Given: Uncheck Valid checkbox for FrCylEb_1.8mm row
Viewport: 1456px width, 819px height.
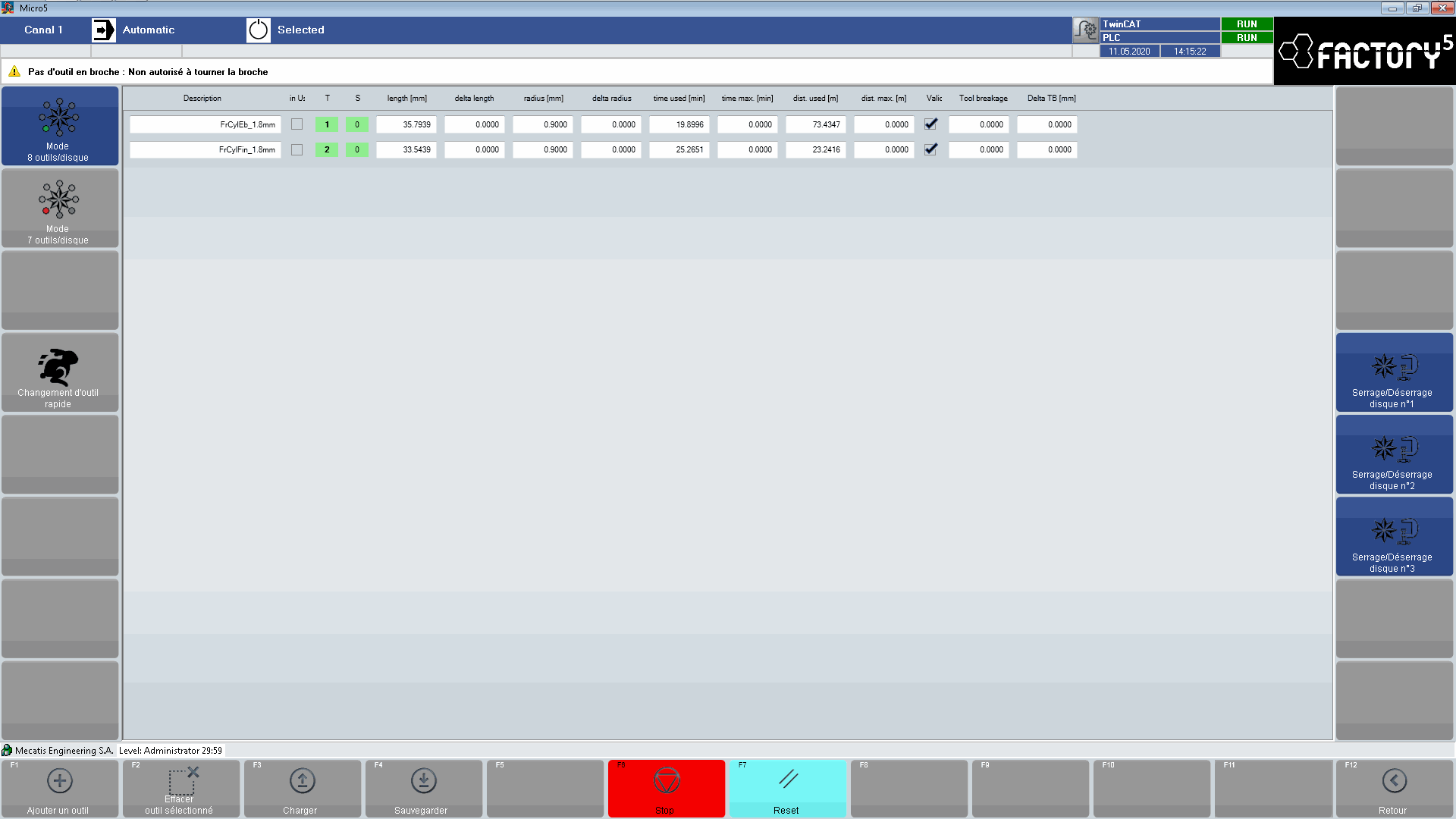Looking at the screenshot, I should point(931,124).
